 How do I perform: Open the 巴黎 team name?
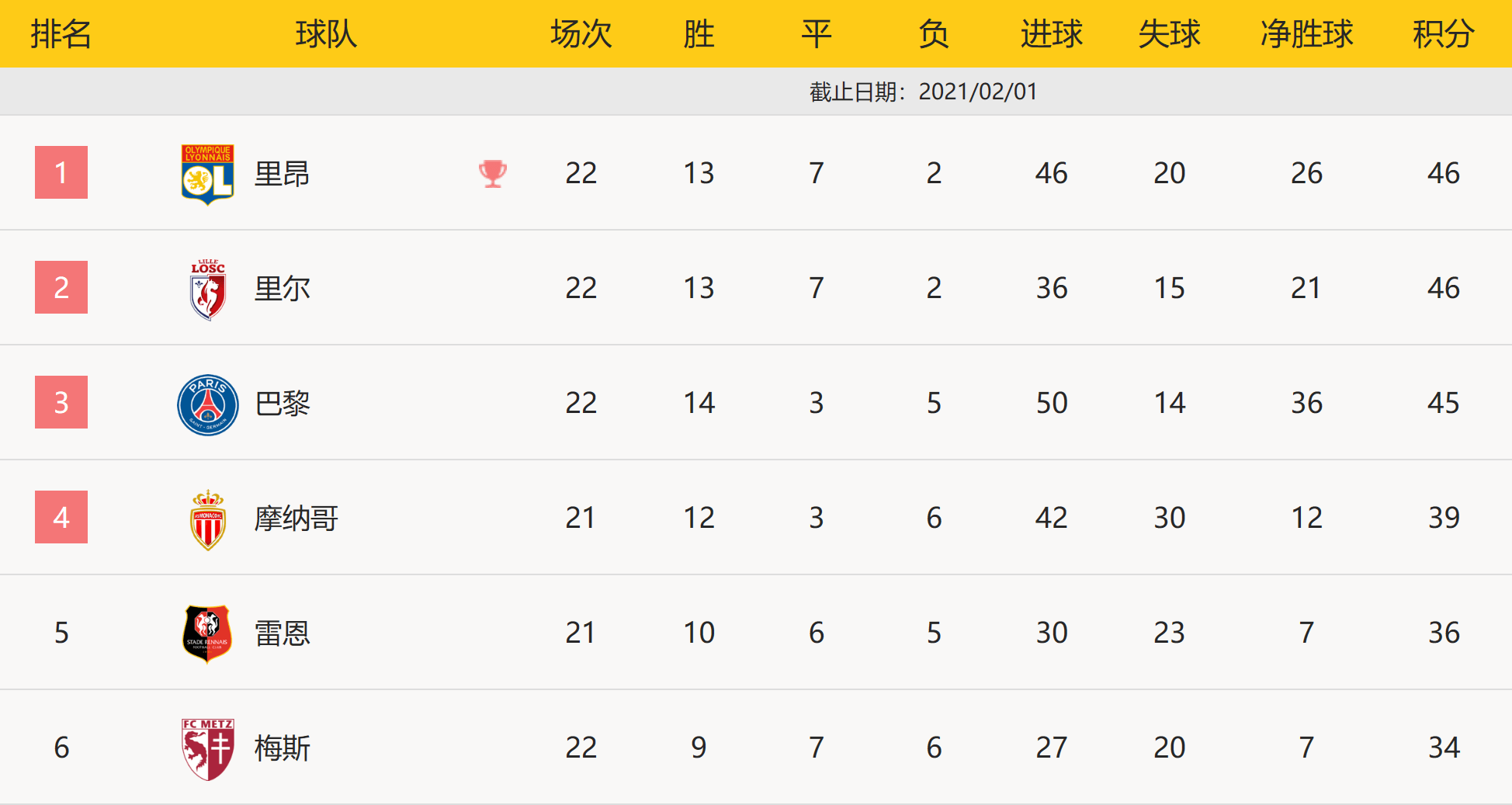[x=282, y=404]
